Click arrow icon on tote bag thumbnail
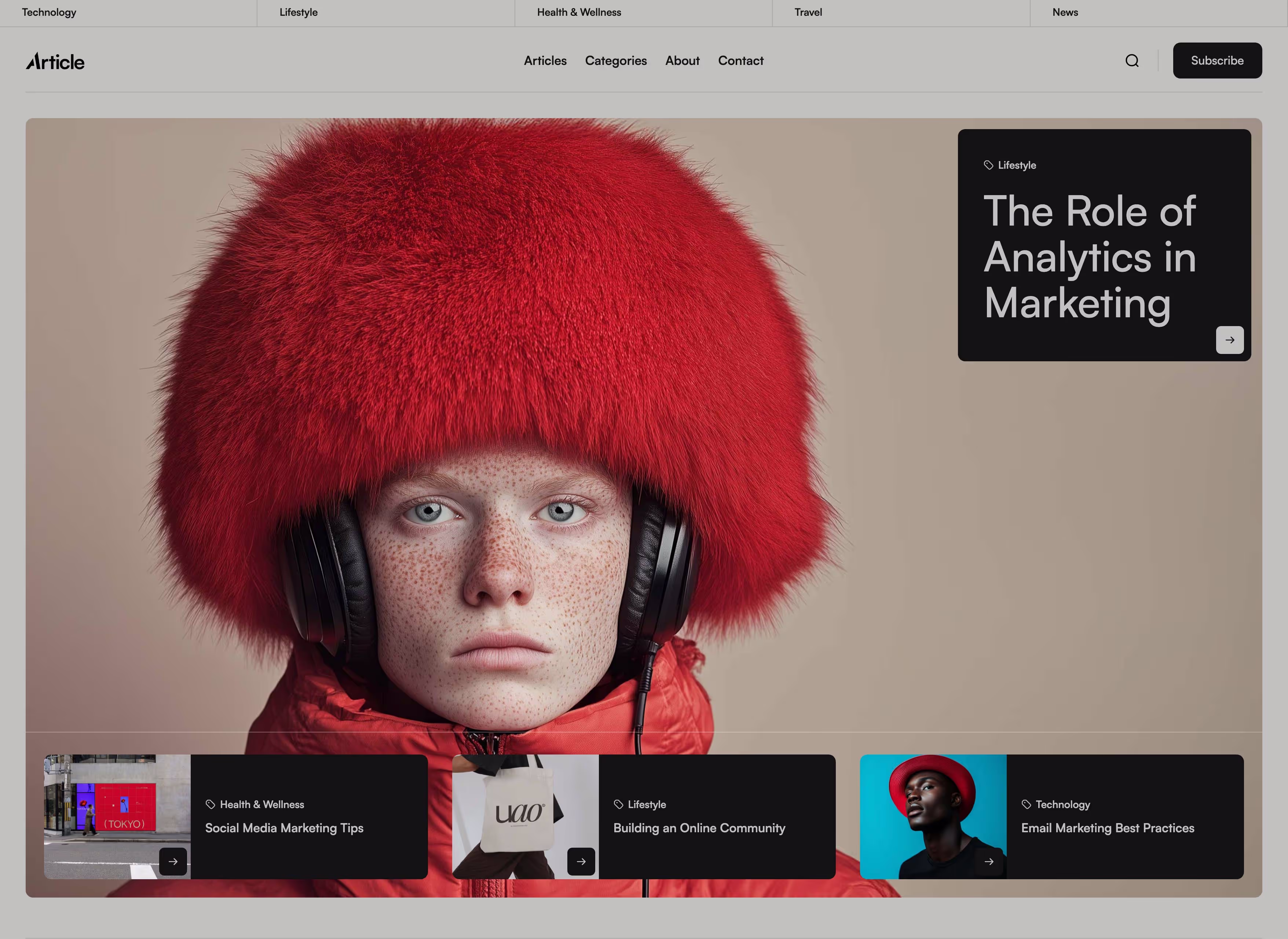Viewport: 1288px width, 939px height. 581,862
